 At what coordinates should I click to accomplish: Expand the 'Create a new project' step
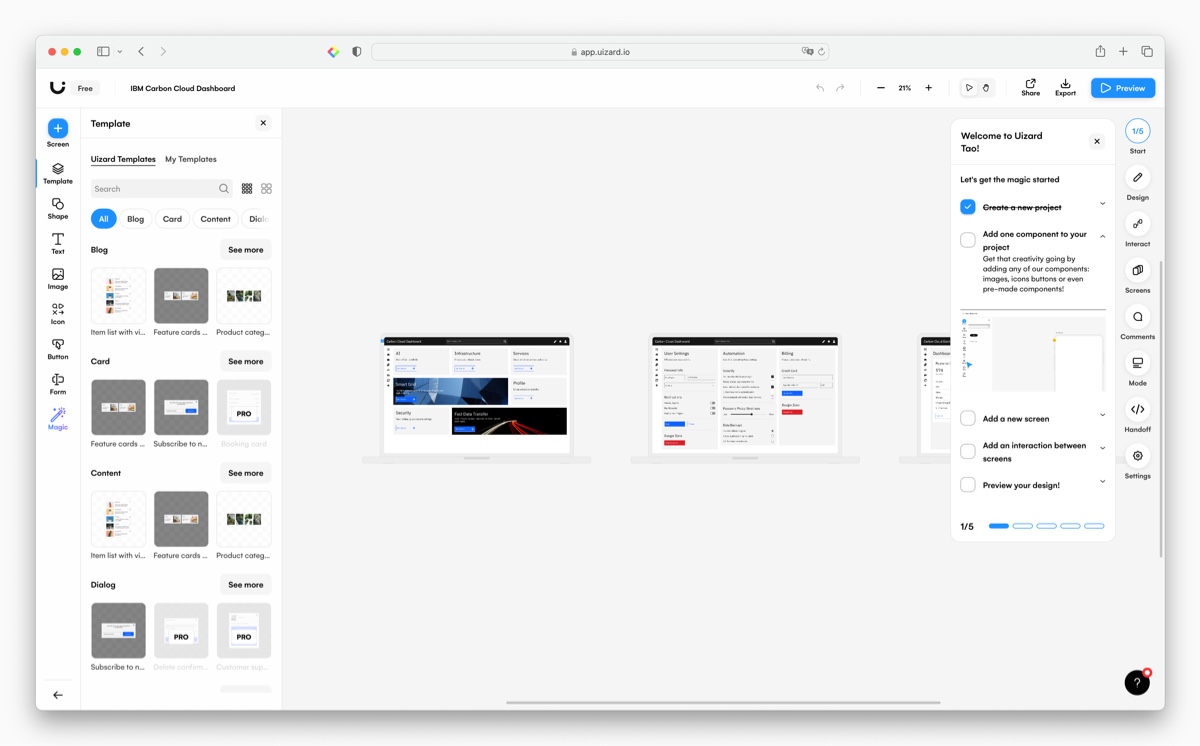pyautogui.click(x=1103, y=204)
